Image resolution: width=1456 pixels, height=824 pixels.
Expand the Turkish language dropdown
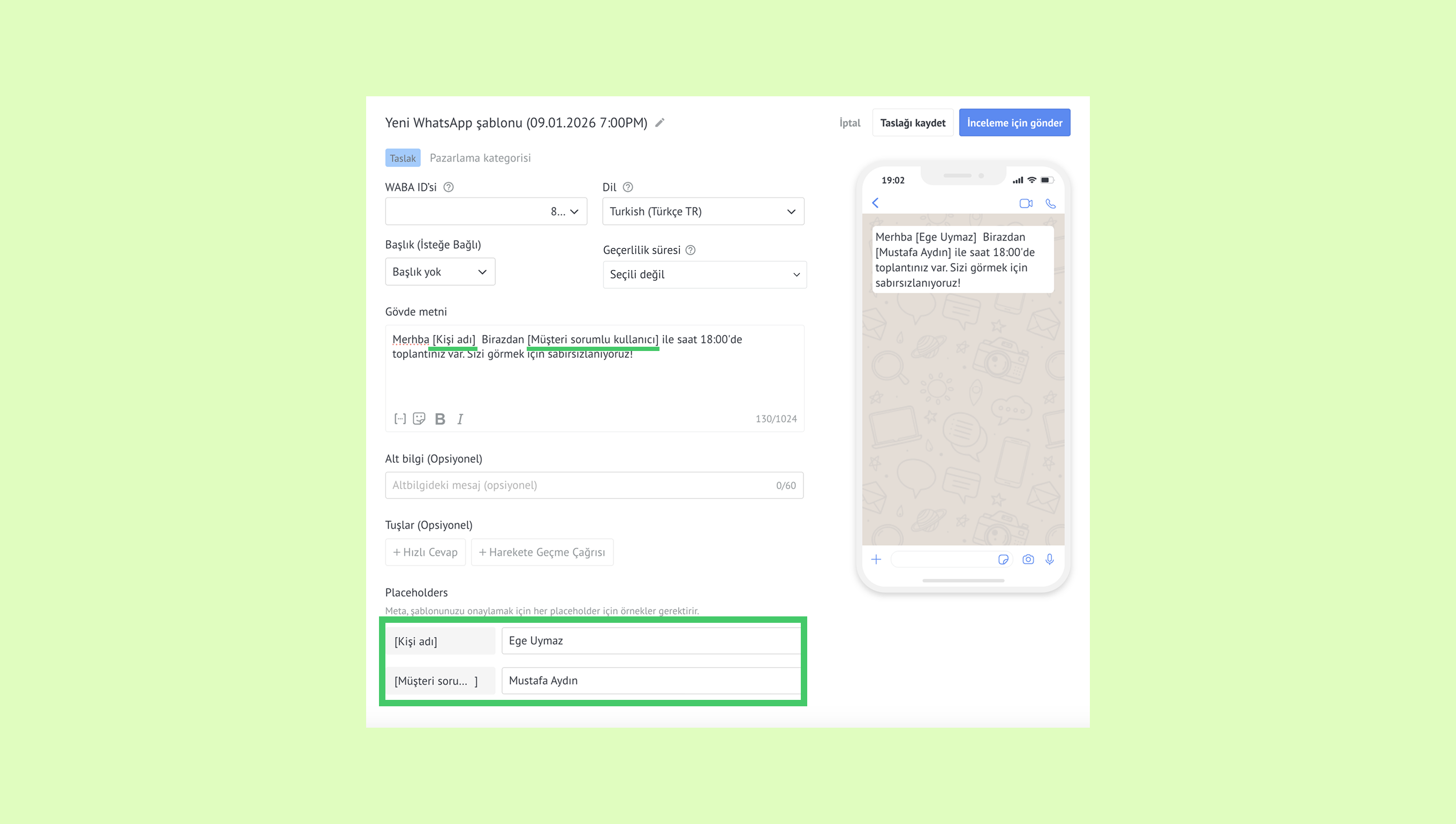click(x=703, y=212)
